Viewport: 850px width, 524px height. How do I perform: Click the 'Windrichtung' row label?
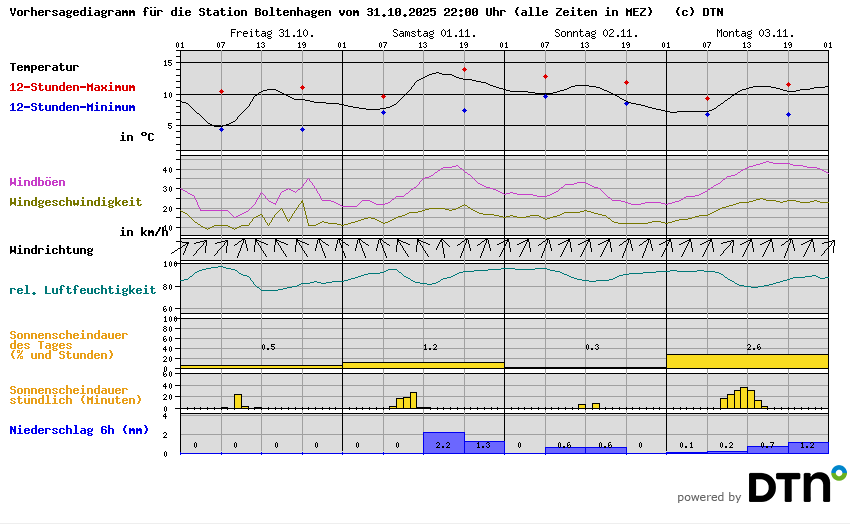coord(51,250)
